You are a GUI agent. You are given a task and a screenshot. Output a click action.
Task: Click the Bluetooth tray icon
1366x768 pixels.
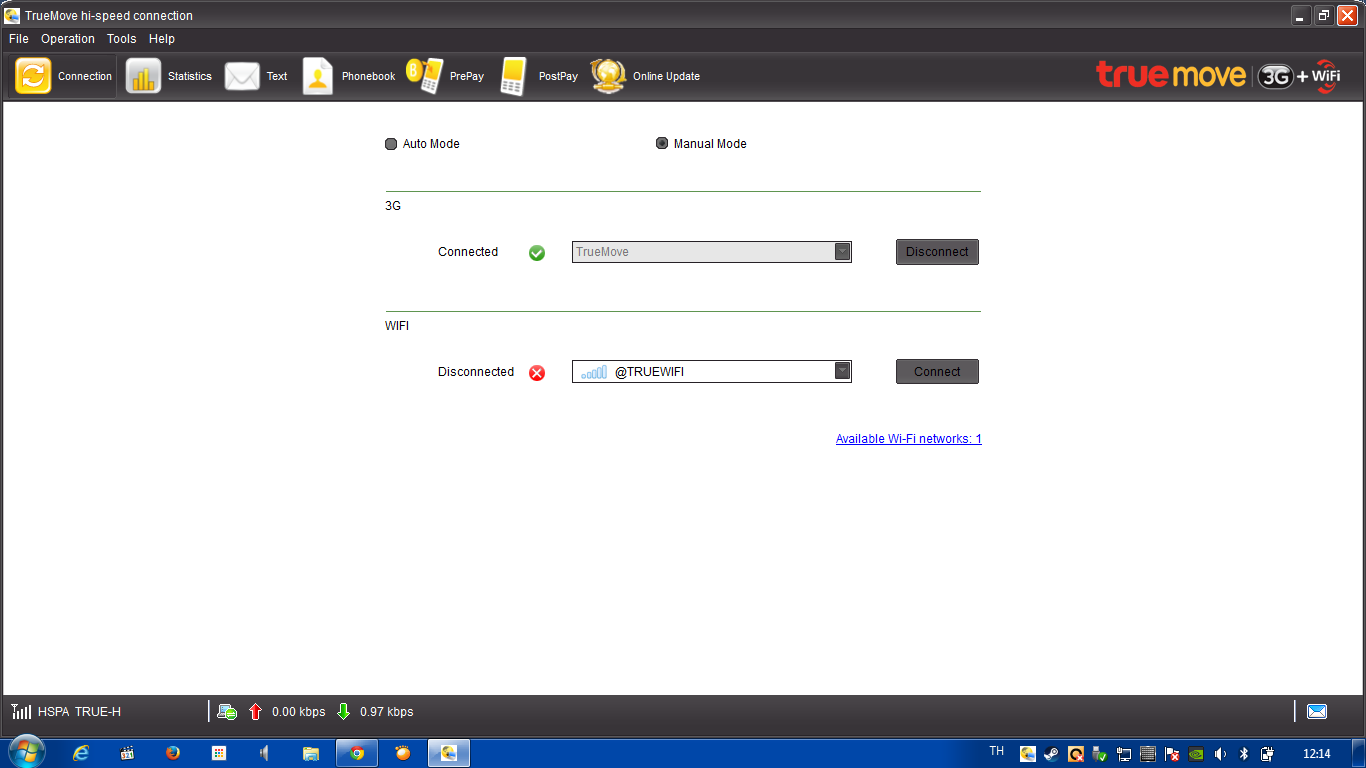(x=1244, y=754)
